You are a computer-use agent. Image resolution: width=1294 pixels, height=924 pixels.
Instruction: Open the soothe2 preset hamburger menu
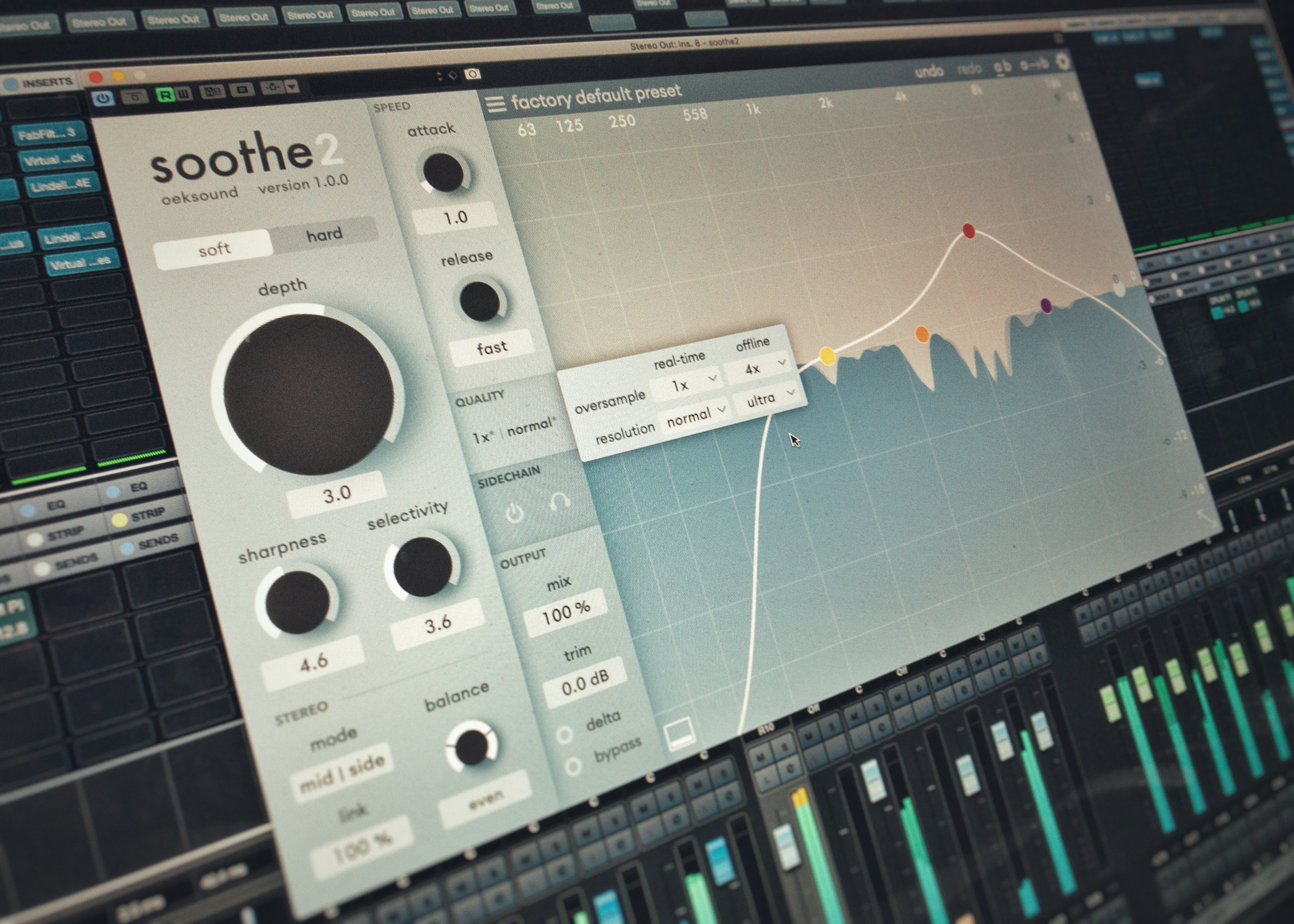(x=495, y=104)
